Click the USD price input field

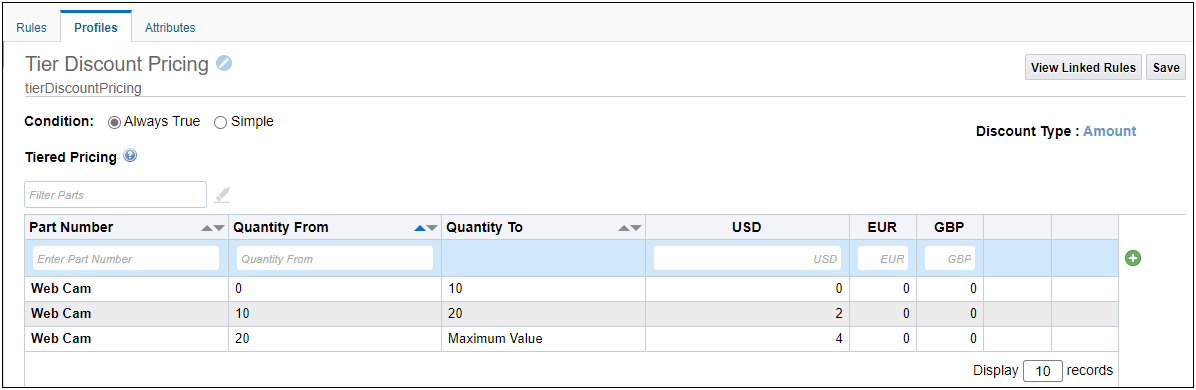748,259
